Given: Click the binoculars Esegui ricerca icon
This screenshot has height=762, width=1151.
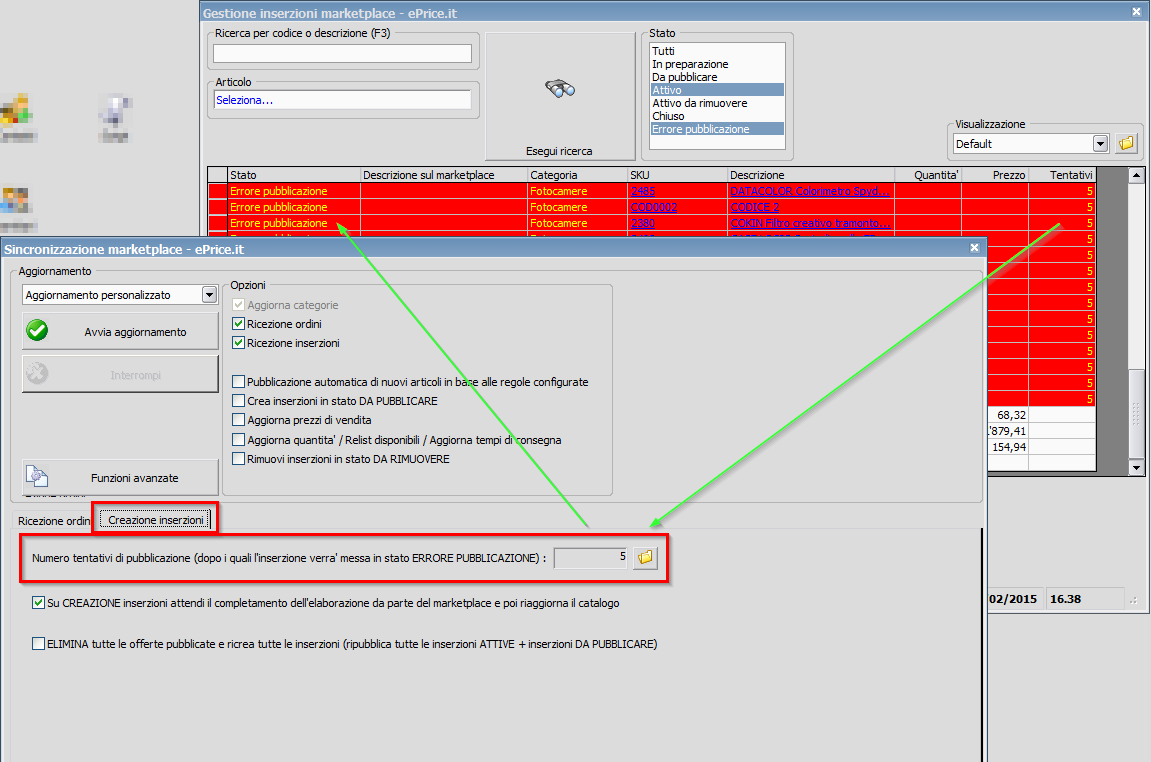Looking at the screenshot, I should (560, 89).
